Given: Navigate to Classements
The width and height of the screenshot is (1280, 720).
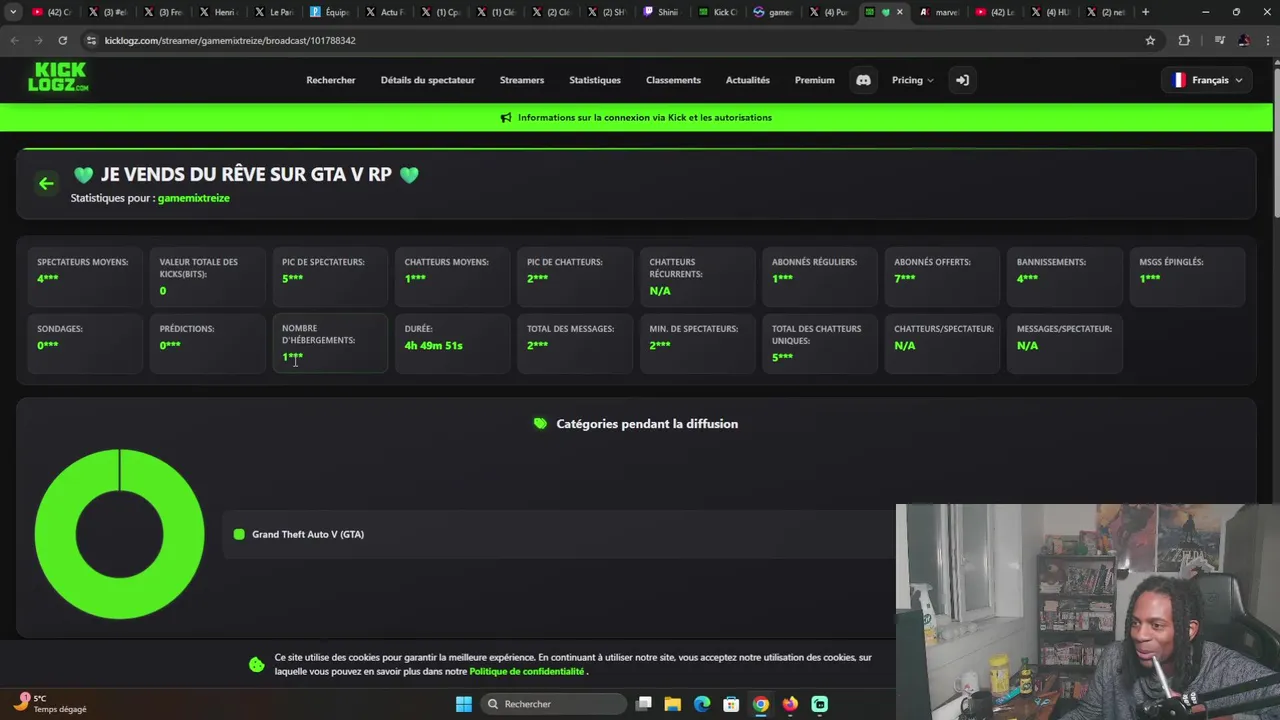Looking at the screenshot, I should coord(673,80).
